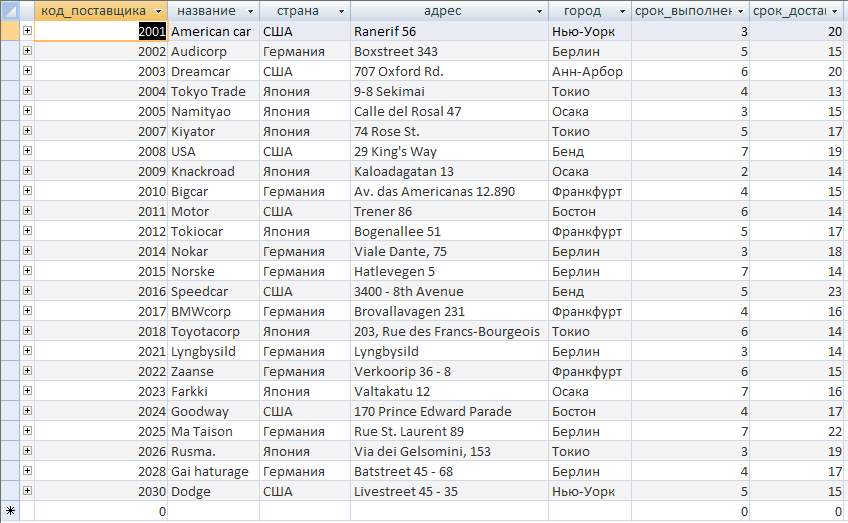
Task: Click supplier name 'Ma Taison'
Action: pos(202,432)
